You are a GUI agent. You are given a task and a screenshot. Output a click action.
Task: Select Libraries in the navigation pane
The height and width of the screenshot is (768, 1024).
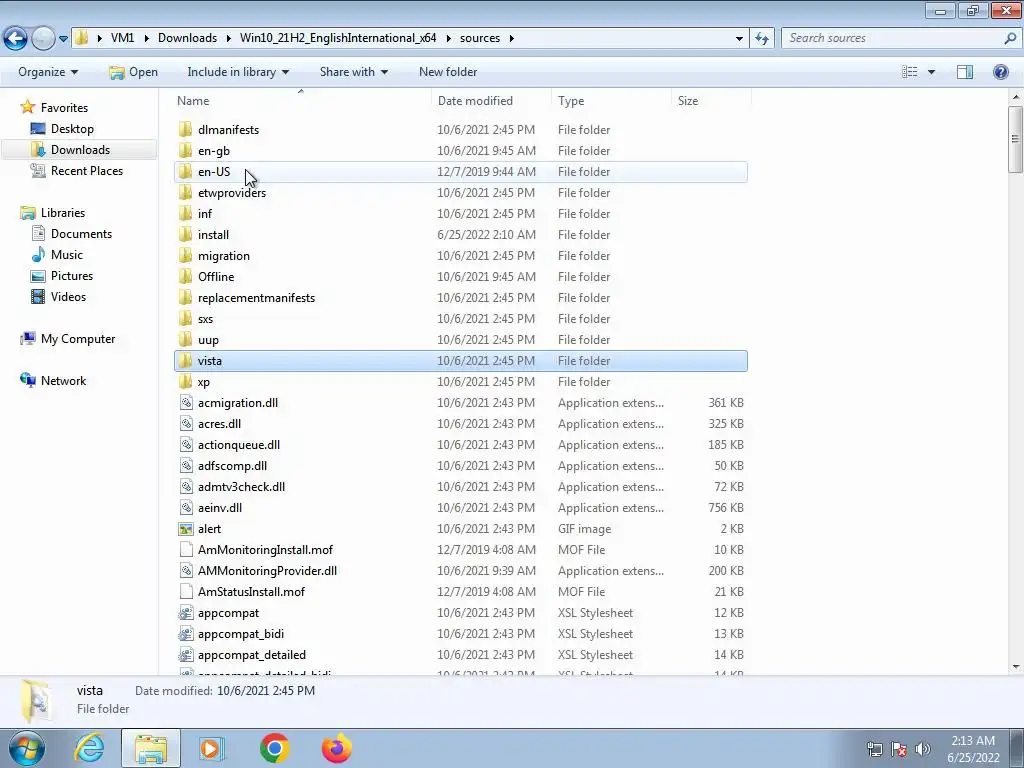pos(63,213)
